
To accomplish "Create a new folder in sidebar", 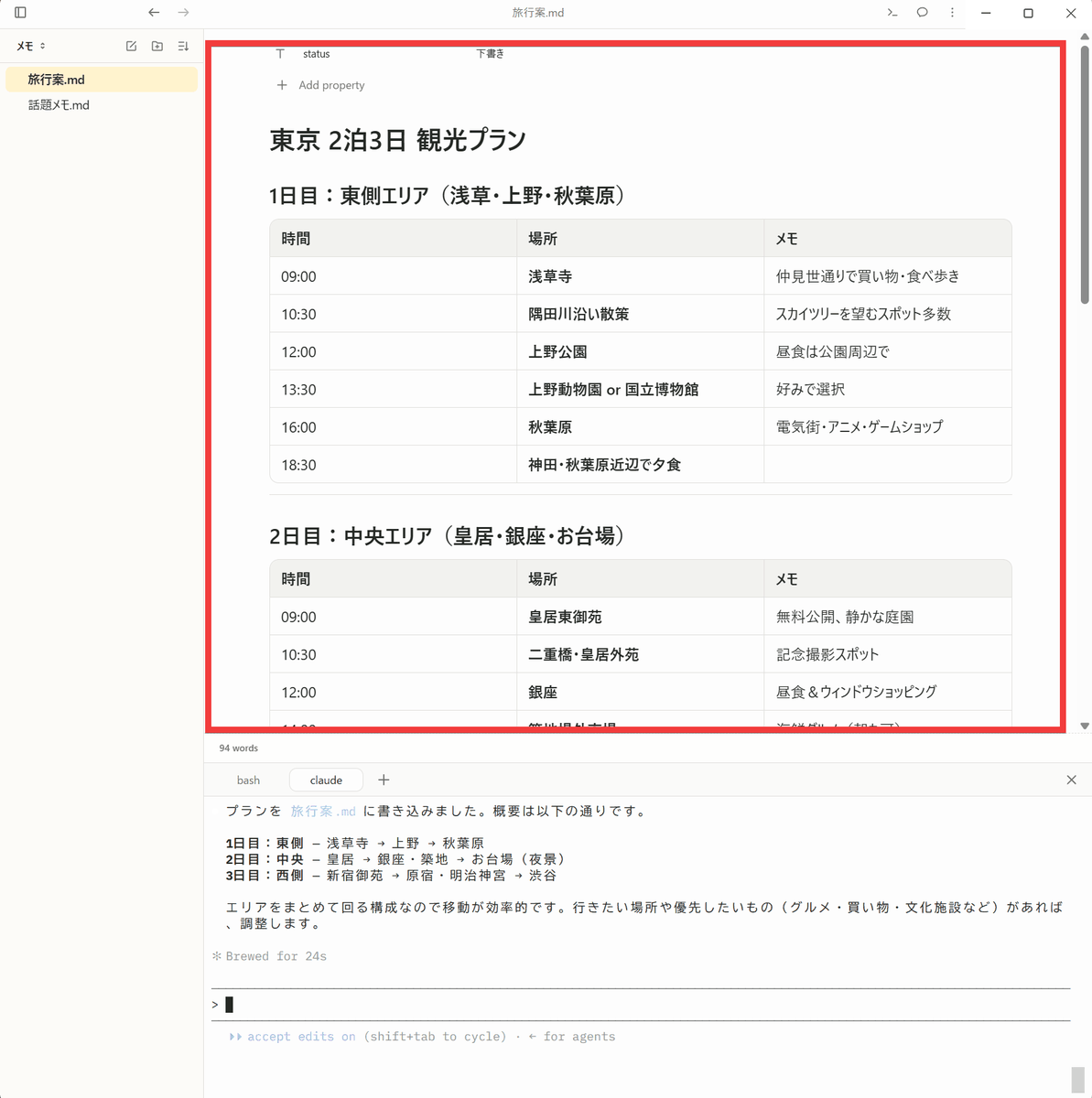I will pyautogui.click(x=157, y=46).
